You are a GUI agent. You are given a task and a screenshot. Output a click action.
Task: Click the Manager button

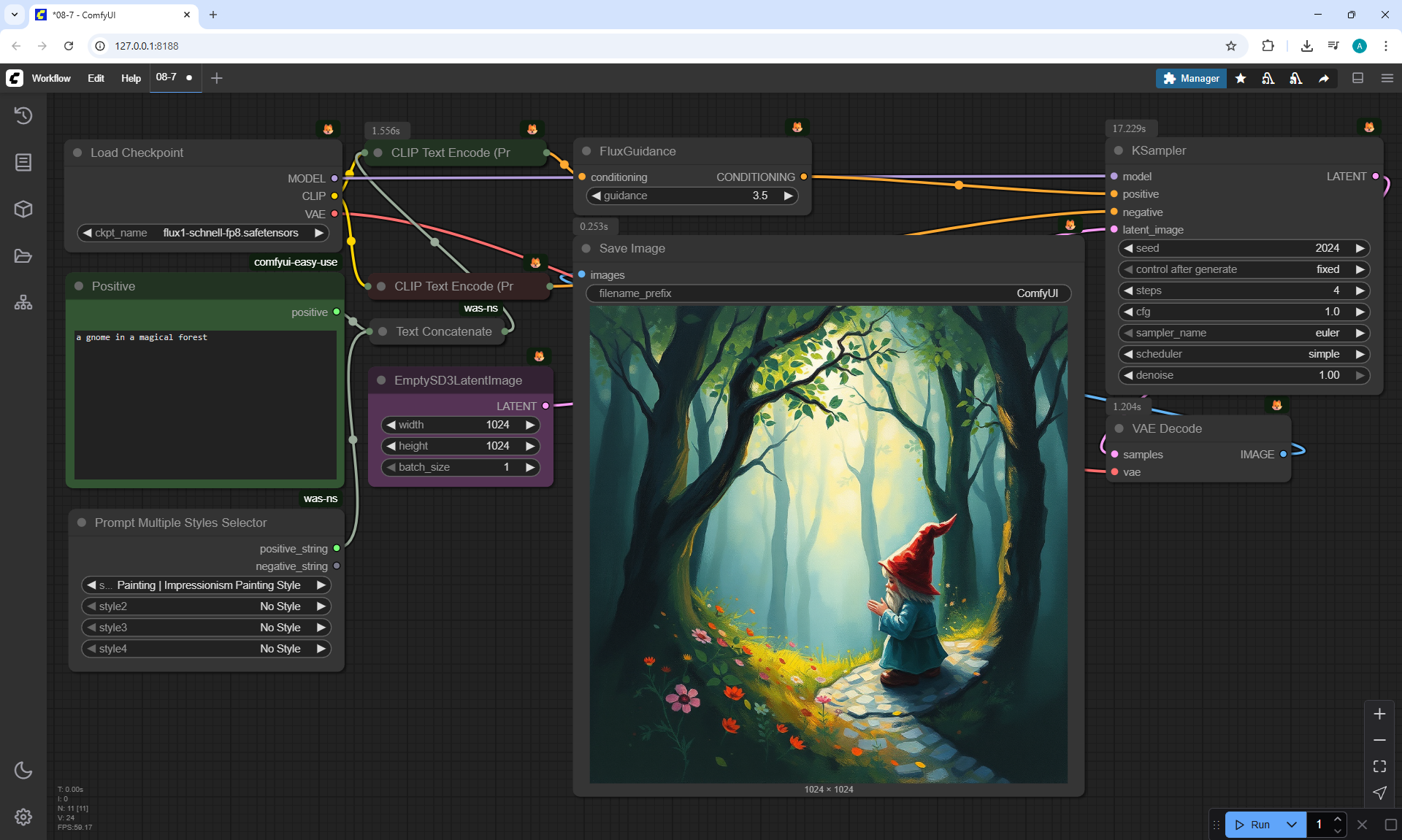pos(1191,78)
